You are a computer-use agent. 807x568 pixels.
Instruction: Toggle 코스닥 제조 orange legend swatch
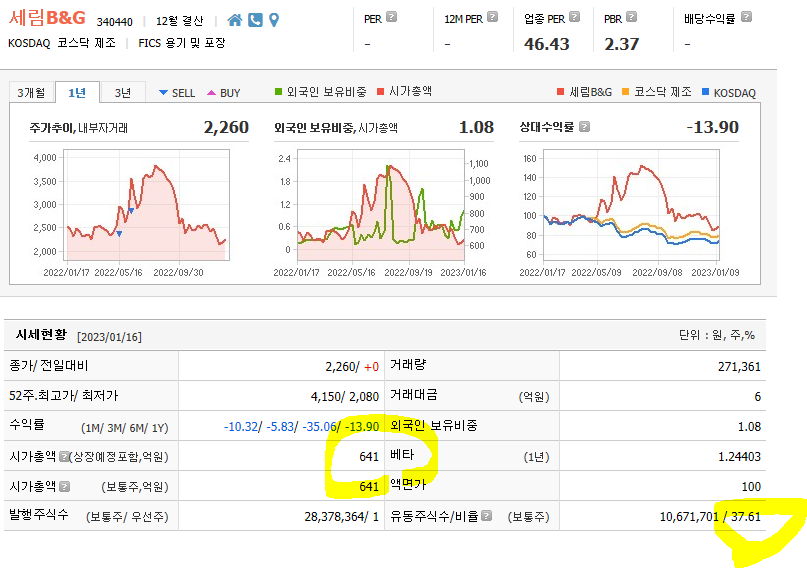tap(625, 92)
